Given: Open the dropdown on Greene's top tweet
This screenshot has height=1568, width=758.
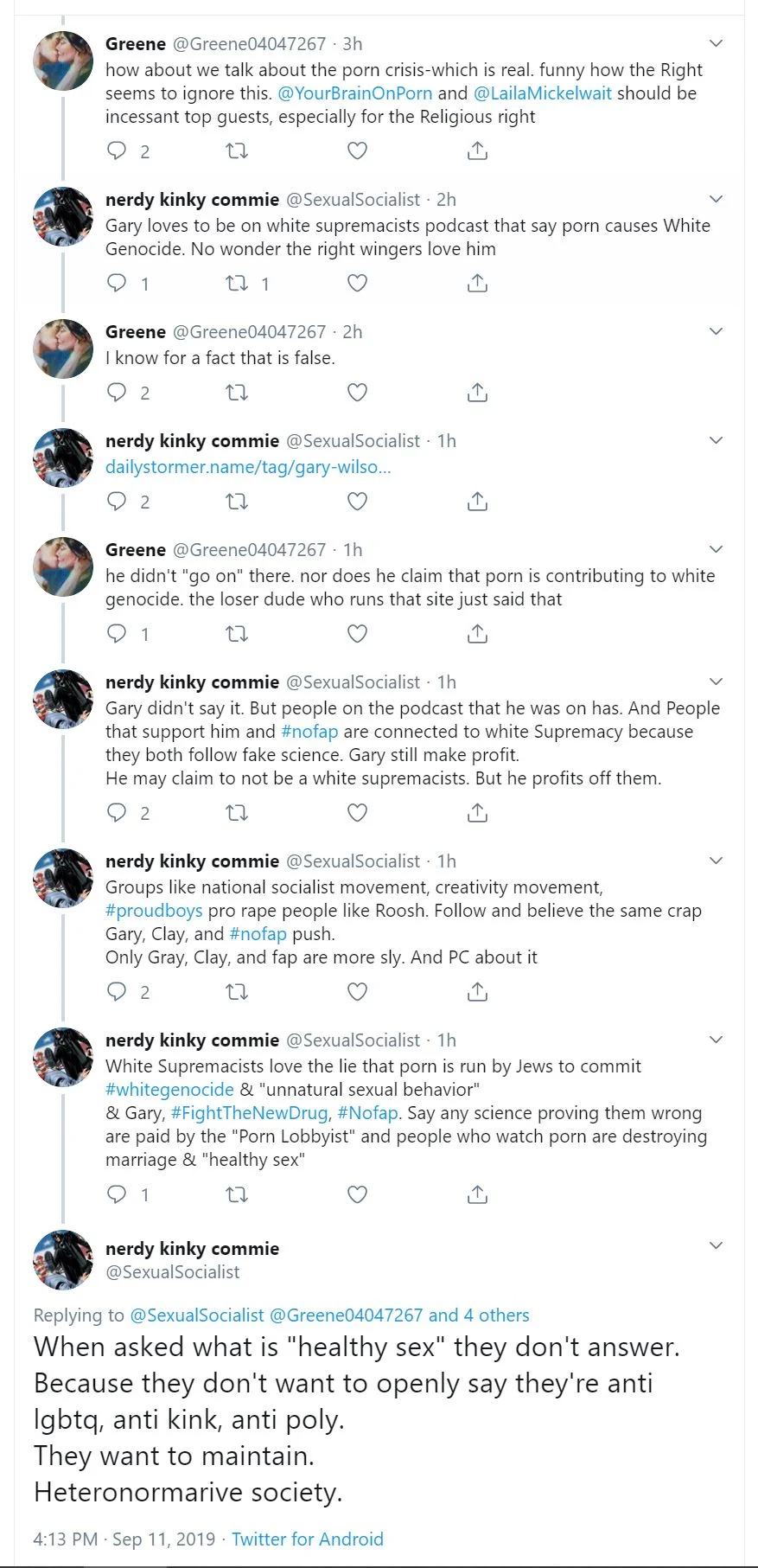Looking at the screenshot, I should click(716, 42).
